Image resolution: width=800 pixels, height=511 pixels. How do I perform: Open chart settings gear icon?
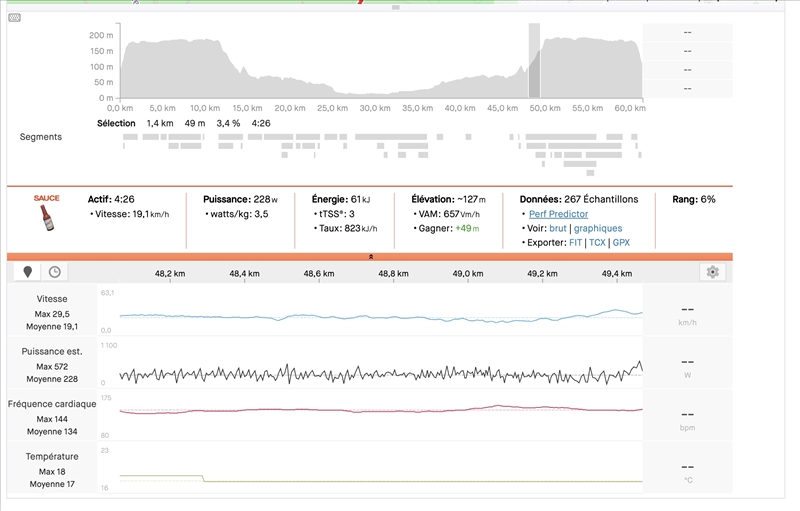pyautogui.click(x=712, y=272)
